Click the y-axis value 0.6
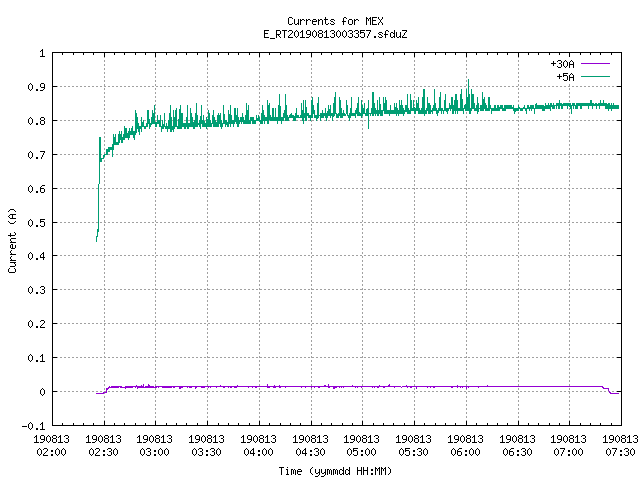The image size is (640, 480). 36,189
